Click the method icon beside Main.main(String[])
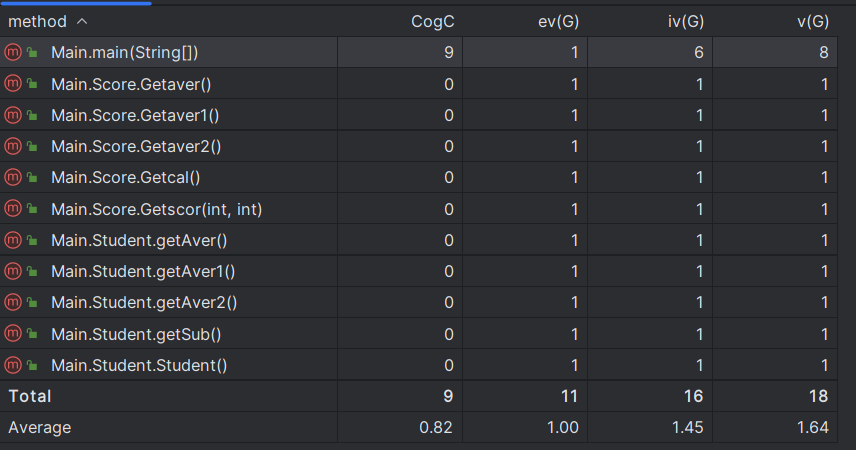 [13, 52]
